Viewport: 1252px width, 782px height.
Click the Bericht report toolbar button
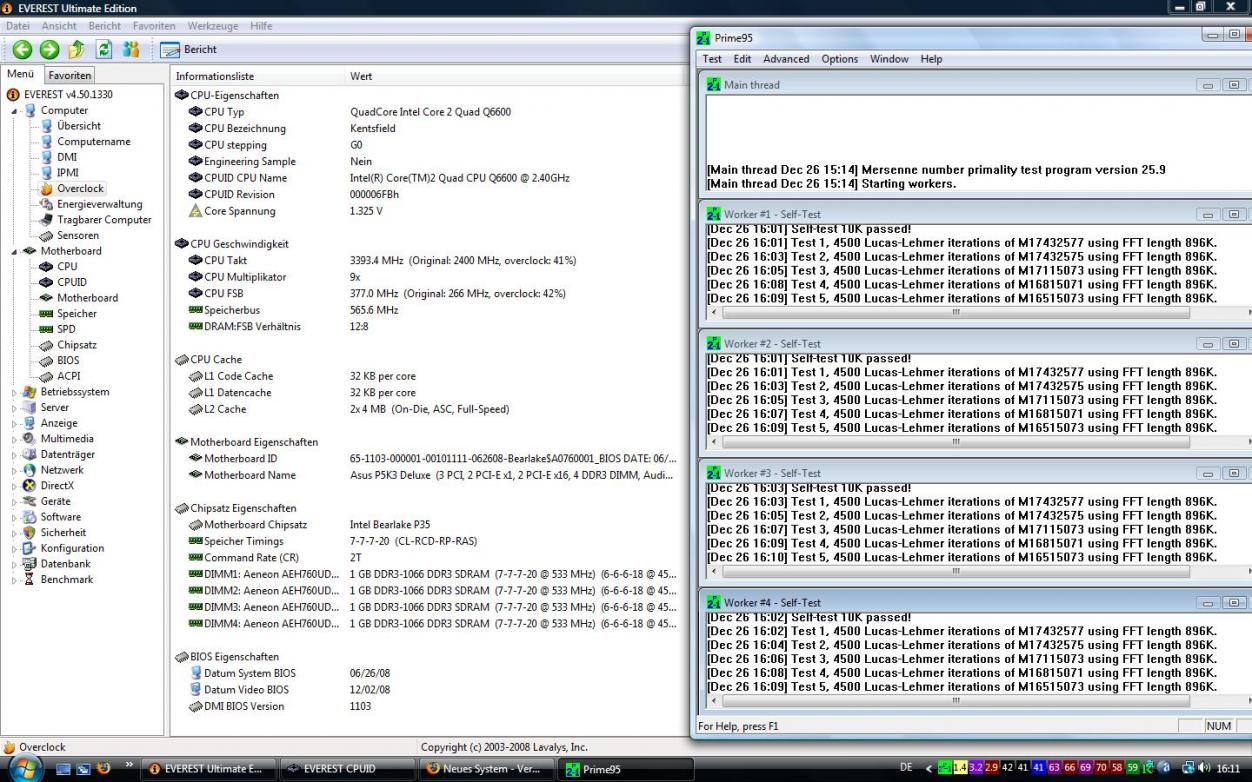[189, 49]
